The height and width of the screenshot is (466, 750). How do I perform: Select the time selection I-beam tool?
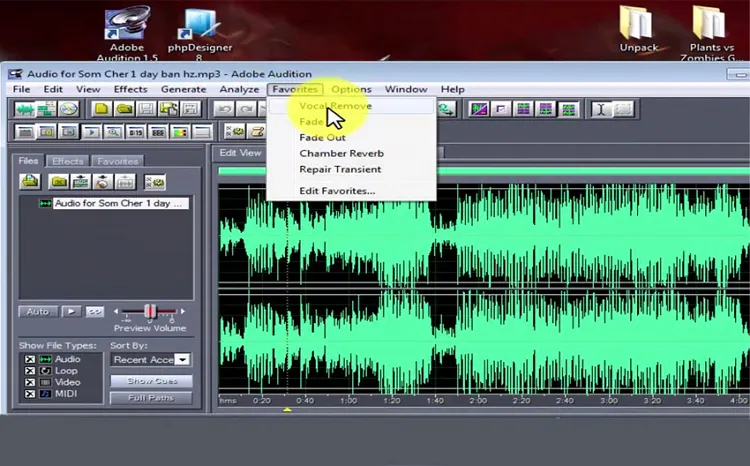[x=601, y=110]
